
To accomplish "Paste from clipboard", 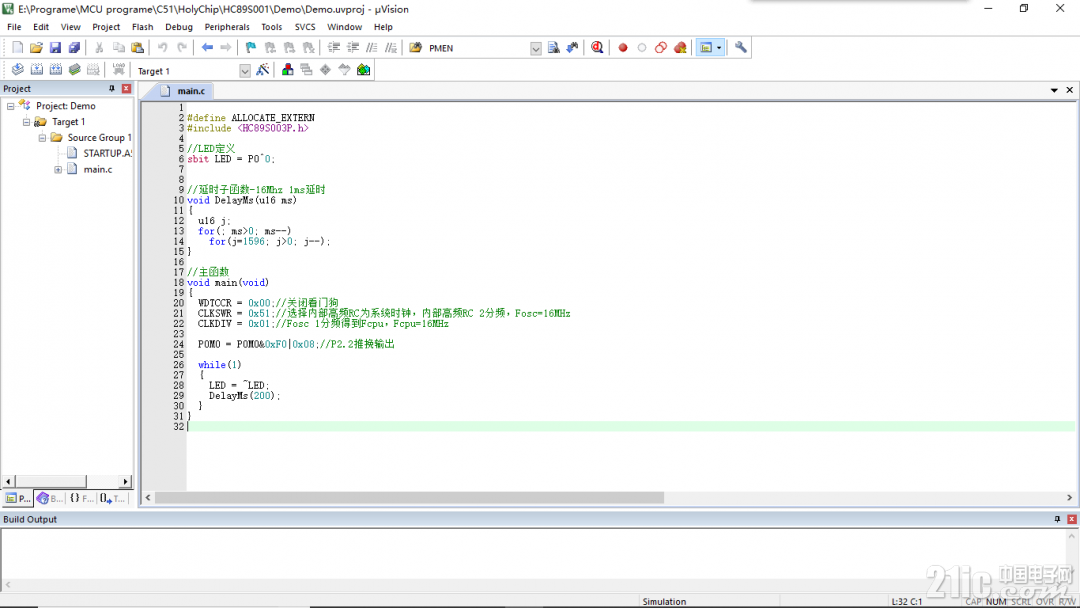I will (x=138, y=48).
